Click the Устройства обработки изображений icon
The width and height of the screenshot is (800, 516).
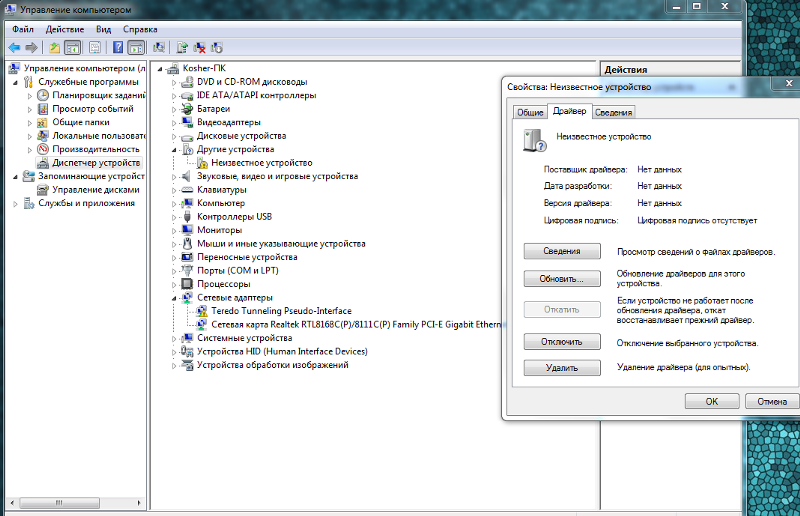[x=187, y=365]
